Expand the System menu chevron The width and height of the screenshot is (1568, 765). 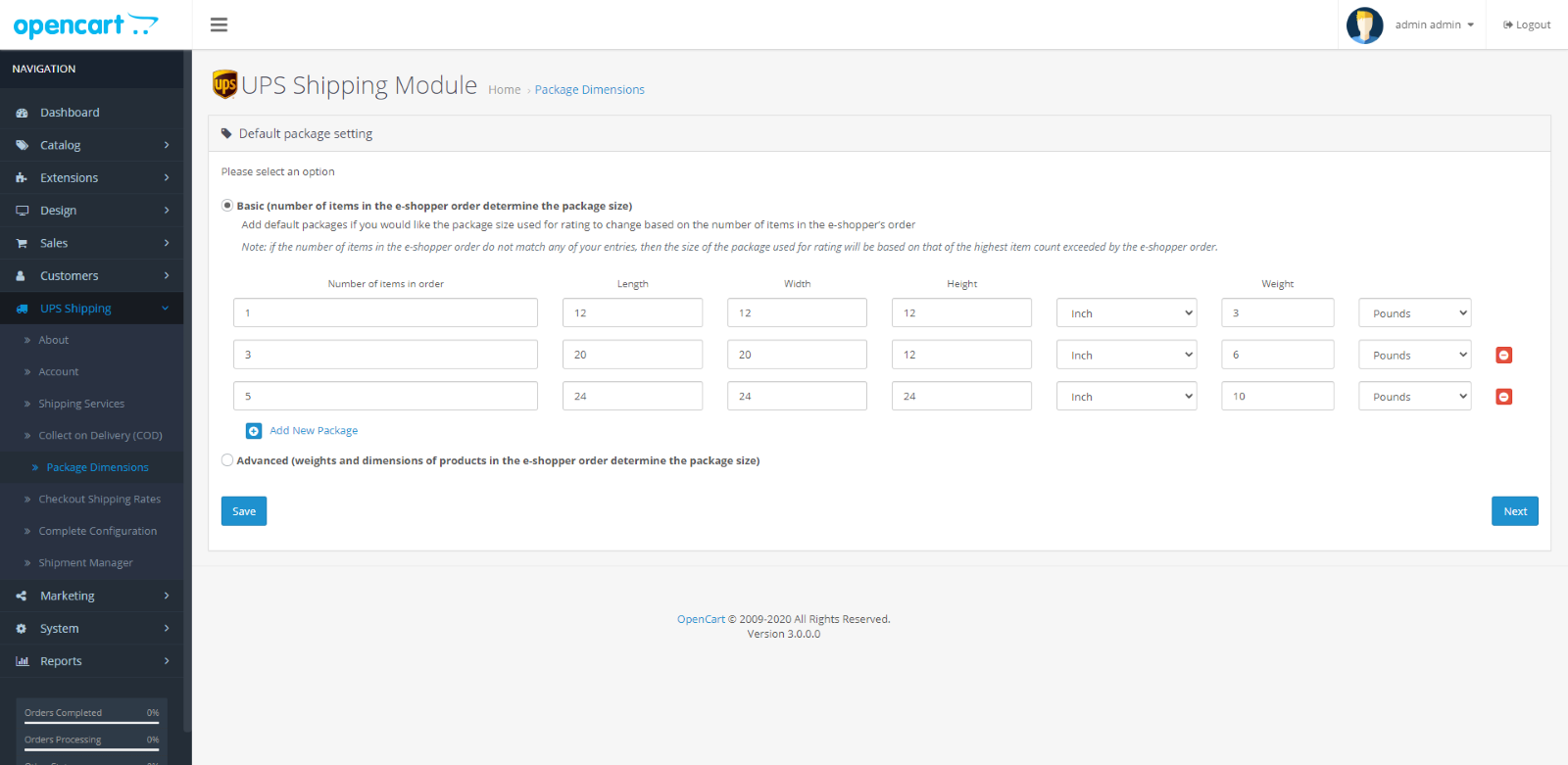click(167, 629)
